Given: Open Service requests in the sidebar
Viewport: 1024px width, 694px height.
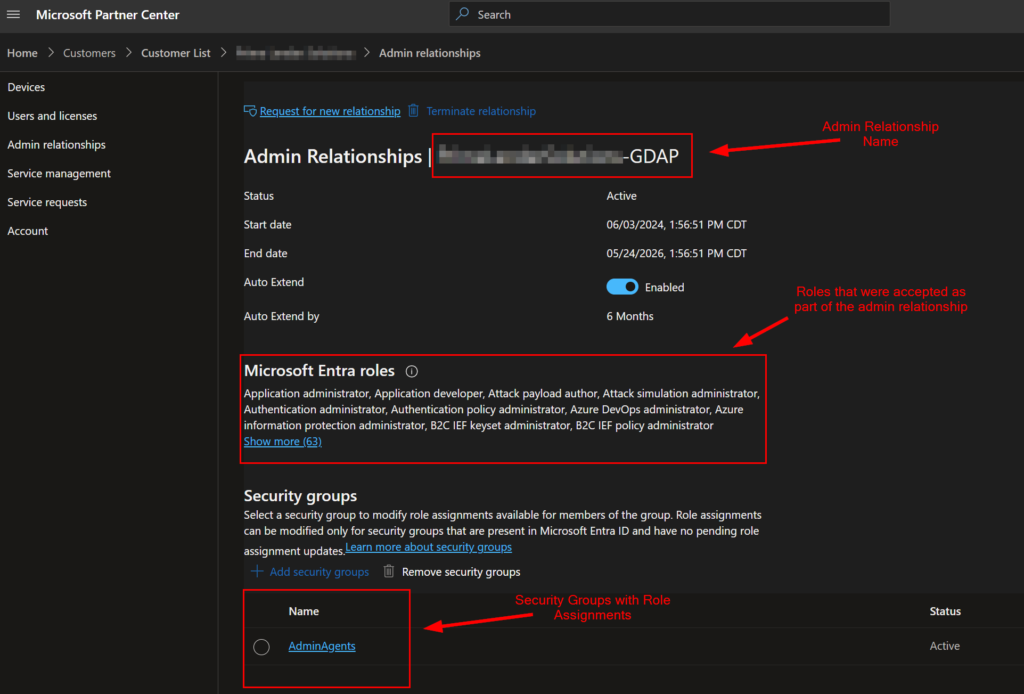Looking at the screenshot, I should [47, 203].
